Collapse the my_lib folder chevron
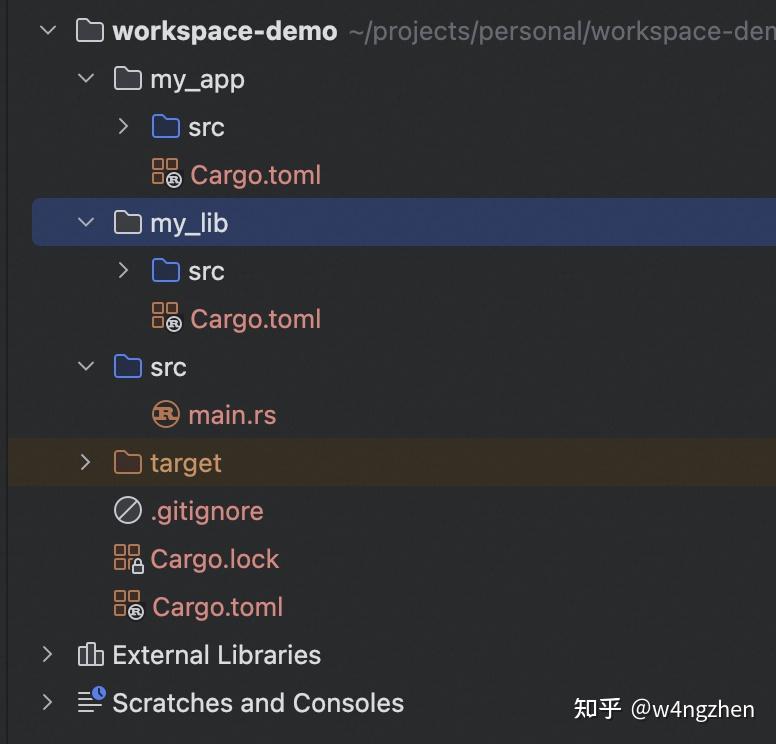 (x=86, y=222)
